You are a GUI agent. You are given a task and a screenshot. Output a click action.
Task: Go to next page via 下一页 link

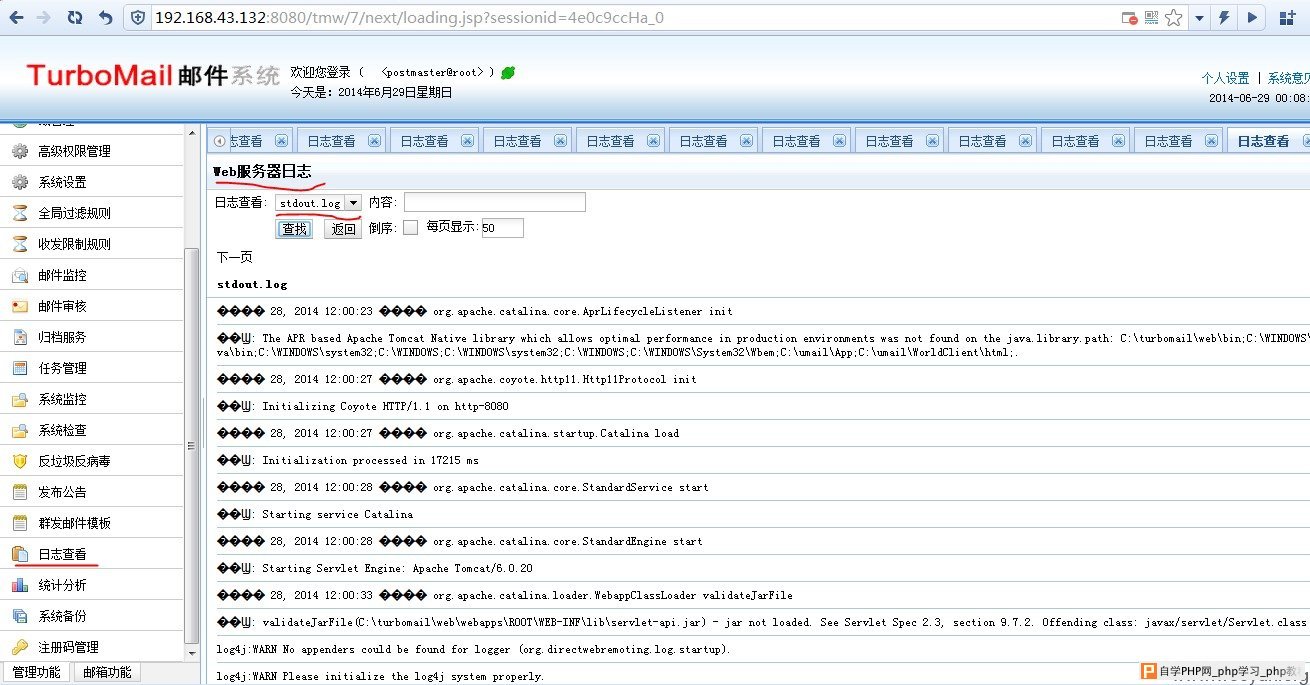tap(235, 257)
